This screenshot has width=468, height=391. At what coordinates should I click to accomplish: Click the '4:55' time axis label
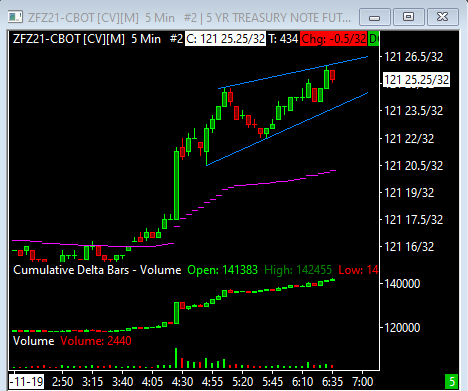click(212, 381)
